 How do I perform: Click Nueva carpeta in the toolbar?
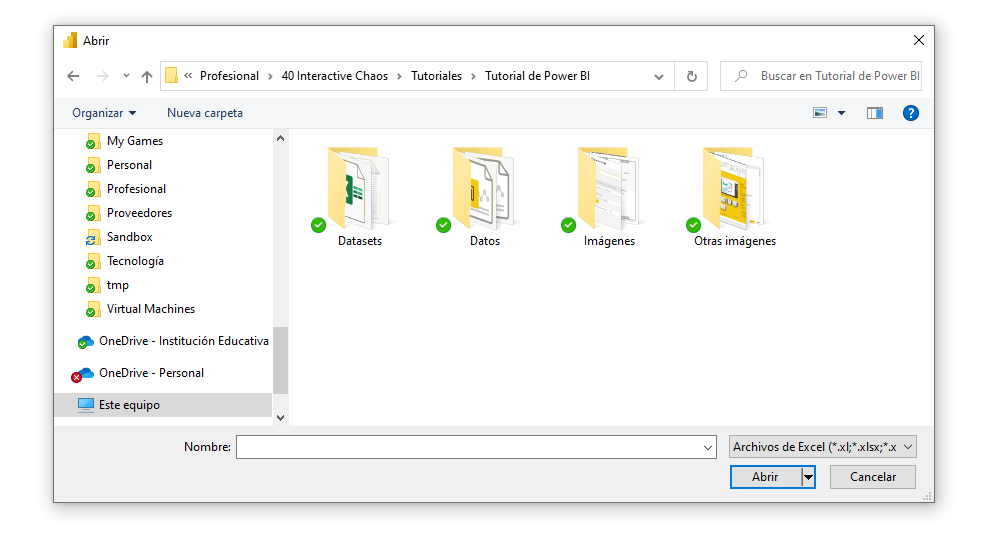click(205, 113)
